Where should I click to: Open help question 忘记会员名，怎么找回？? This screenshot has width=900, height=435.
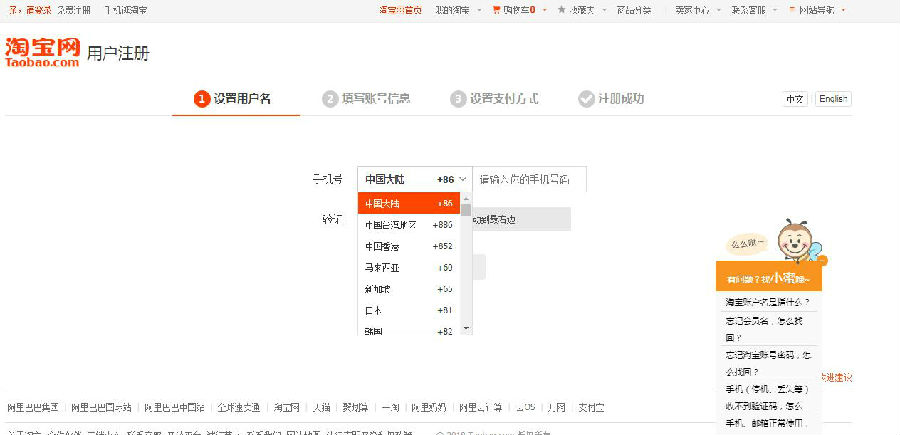click(x=764, y=329)
